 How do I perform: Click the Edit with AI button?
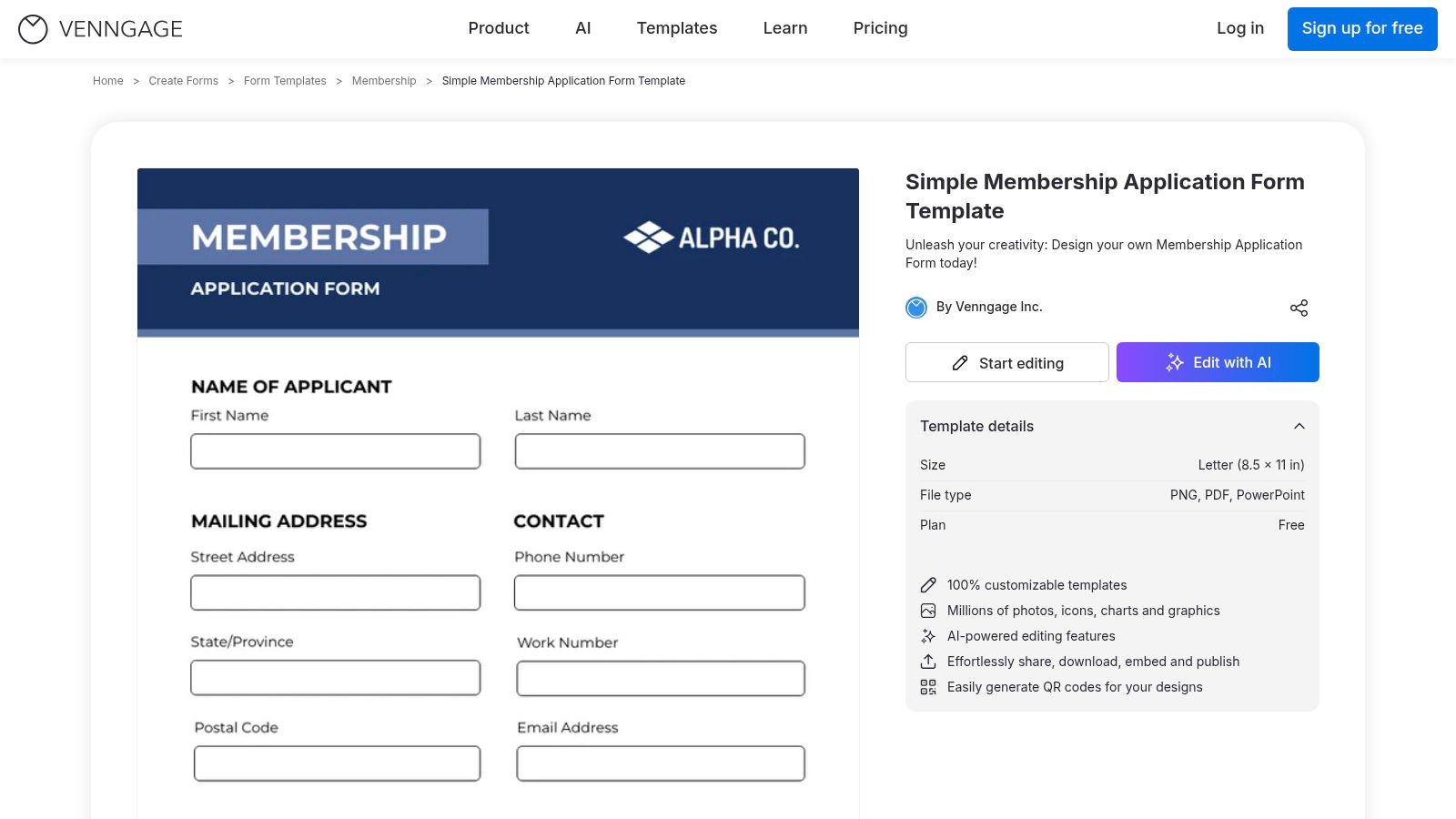tap(1218, 362)
